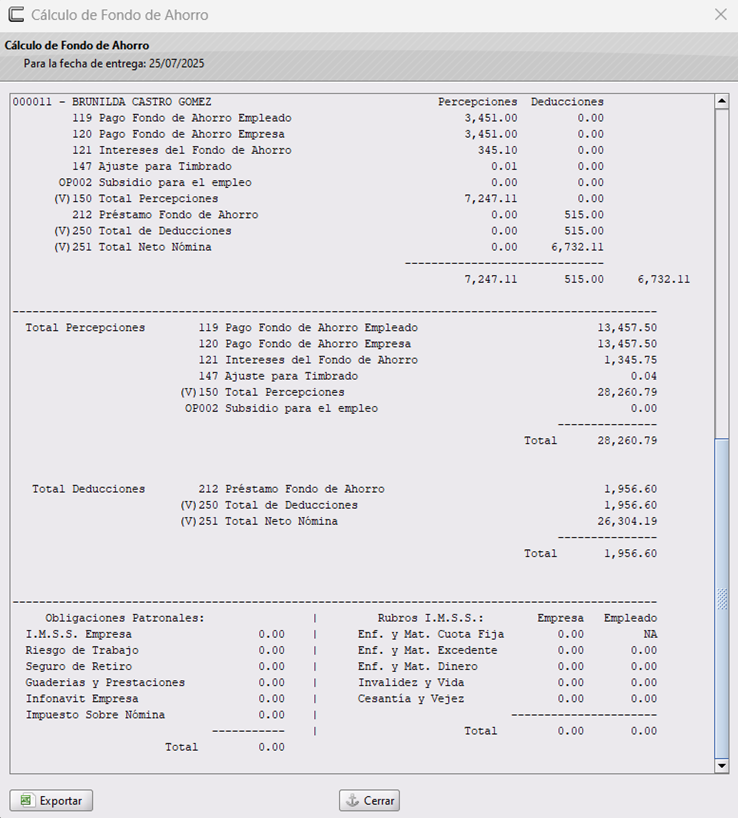This screenshot has width=738, height=818.
Task: Click the Empresa column header
Action: pos(561,618)
